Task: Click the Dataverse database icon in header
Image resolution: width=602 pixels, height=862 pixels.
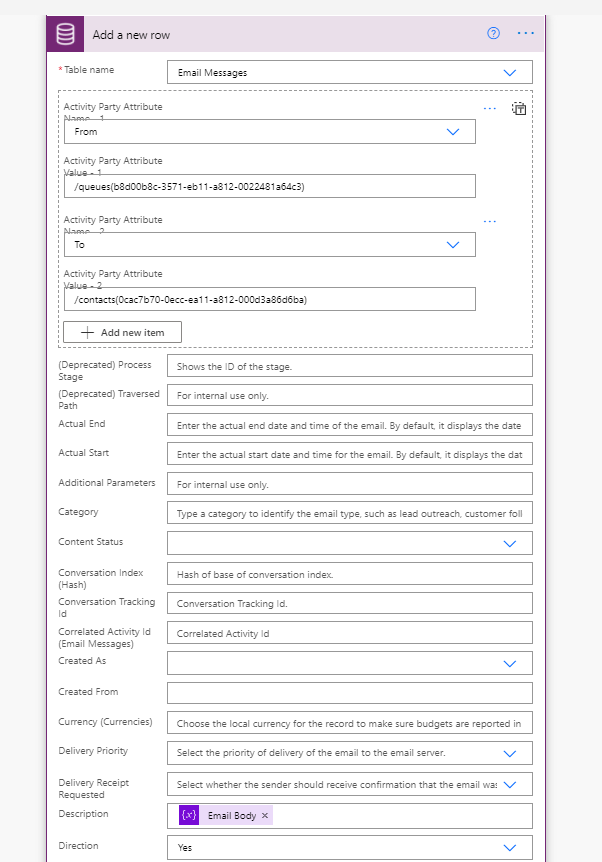Action: coord(67,34)
